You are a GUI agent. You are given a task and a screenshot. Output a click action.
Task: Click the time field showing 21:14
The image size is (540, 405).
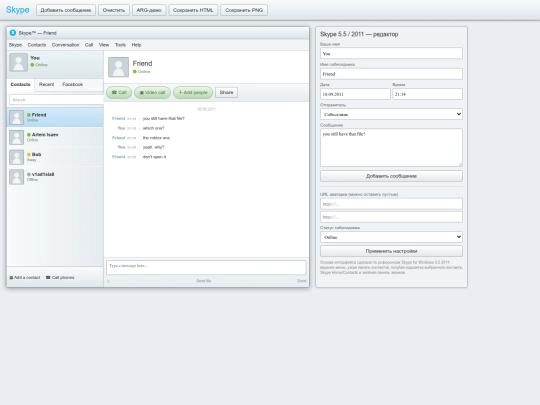click(427, 94)
